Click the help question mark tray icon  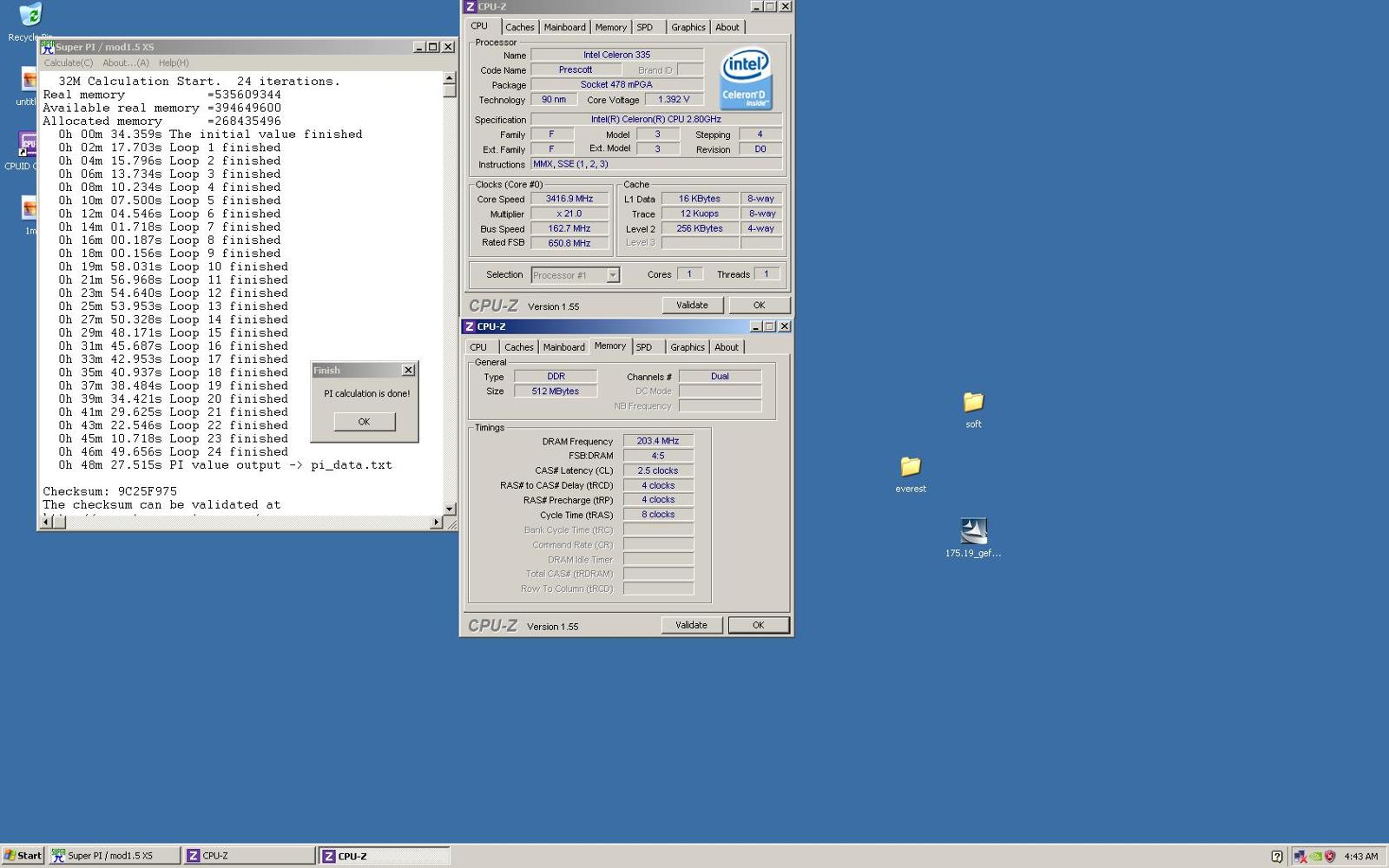click(1277, 856)
